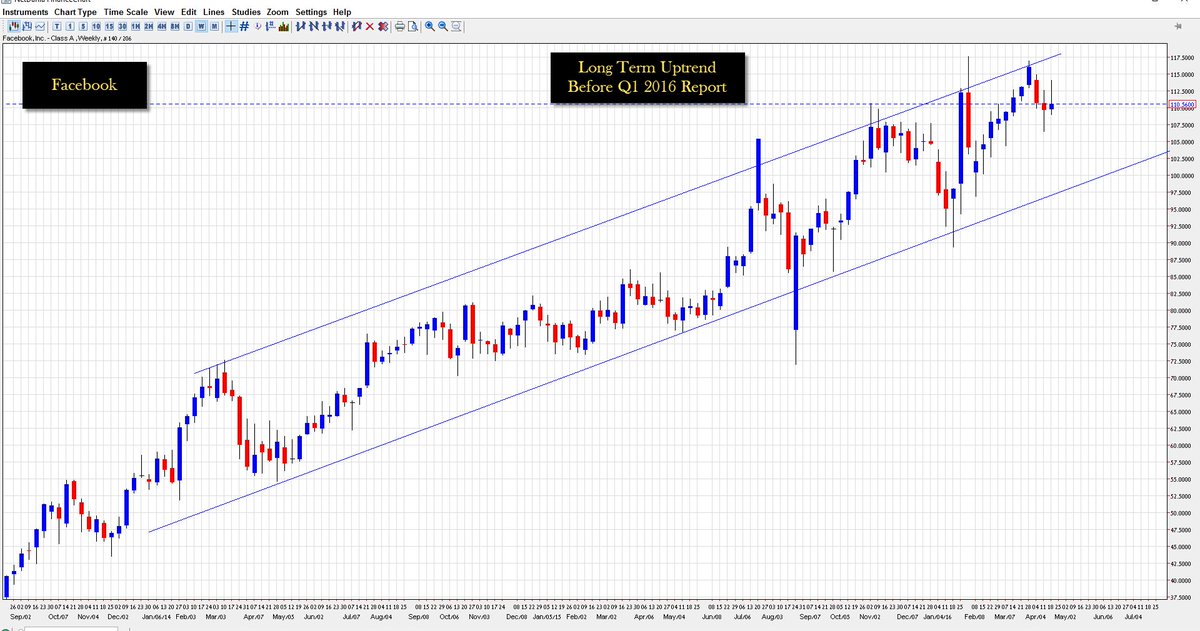The width and height of the screenshot is (1200, 631).
Task: Click the zoom out magnifier icon
Action: point(443,26)
